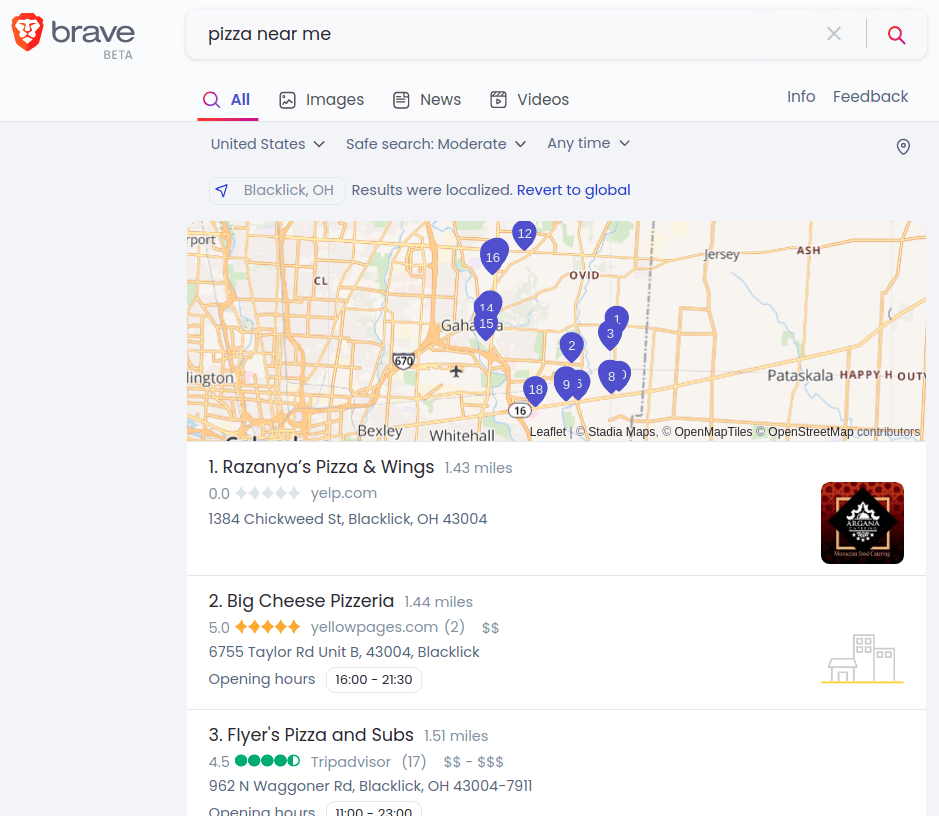
Task: Click Razanya's empty star rating
Action: pyautogui.click(x=267, y=493)
